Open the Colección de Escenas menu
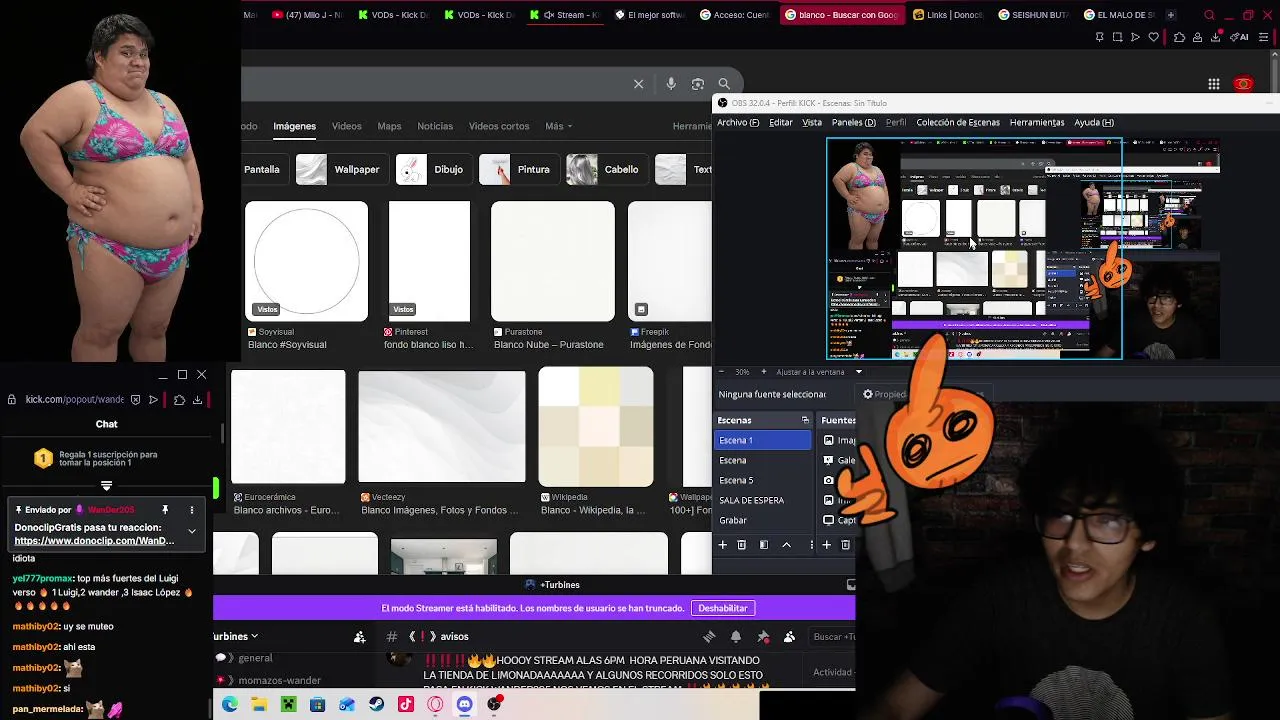The image size is (1280, 720). (x=958, y=122)
